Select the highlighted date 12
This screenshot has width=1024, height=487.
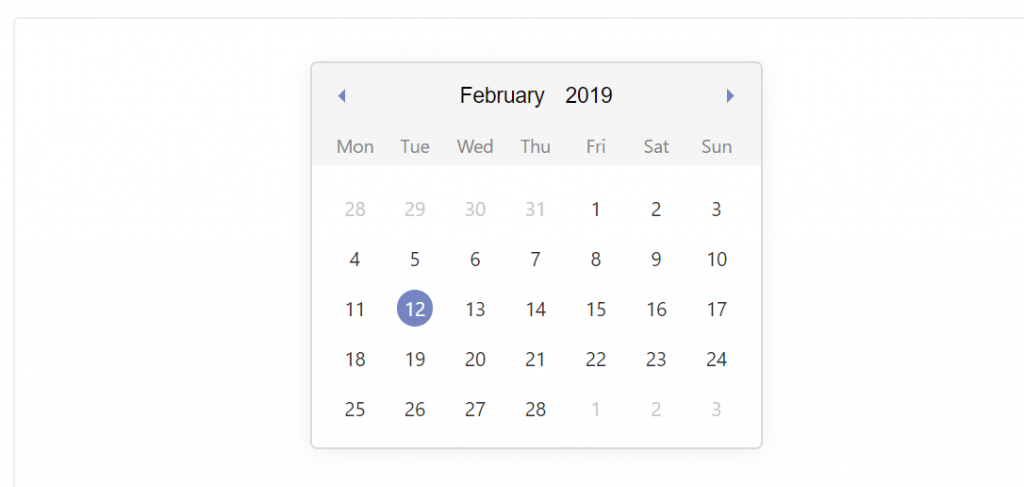pyautogui.click(x=415, y=309)
